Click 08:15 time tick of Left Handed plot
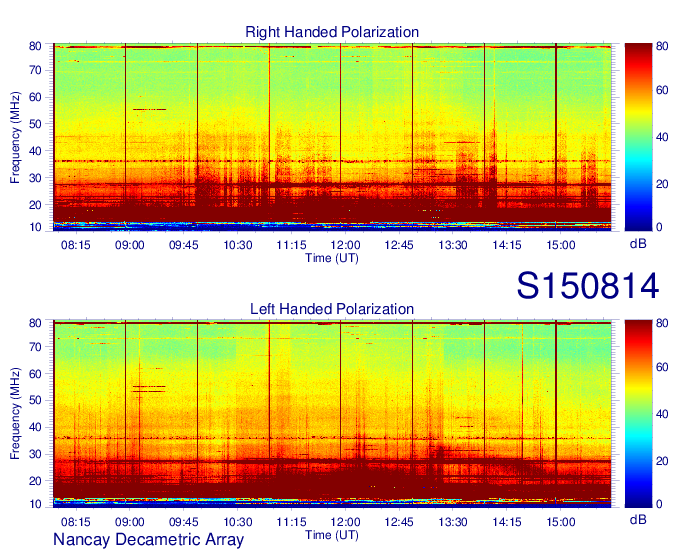Screen dimensions: 680x552 tap(76, 522)
